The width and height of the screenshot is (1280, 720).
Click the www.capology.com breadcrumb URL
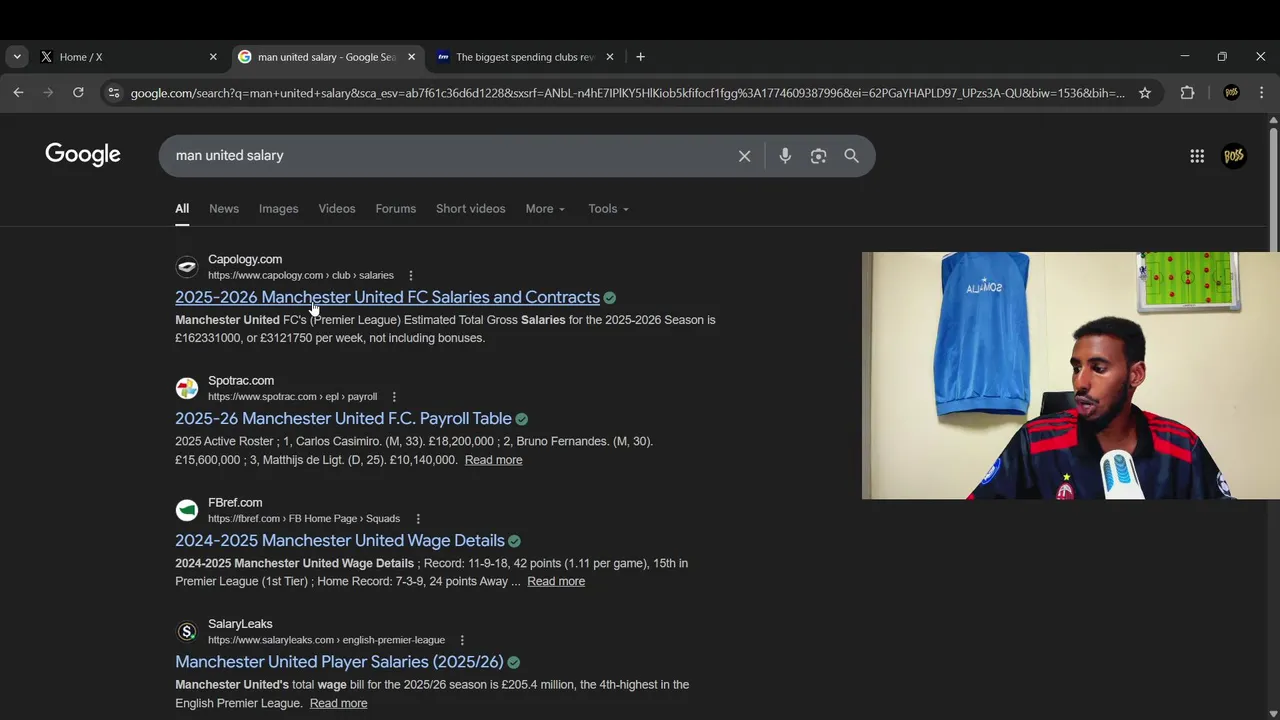301,275
